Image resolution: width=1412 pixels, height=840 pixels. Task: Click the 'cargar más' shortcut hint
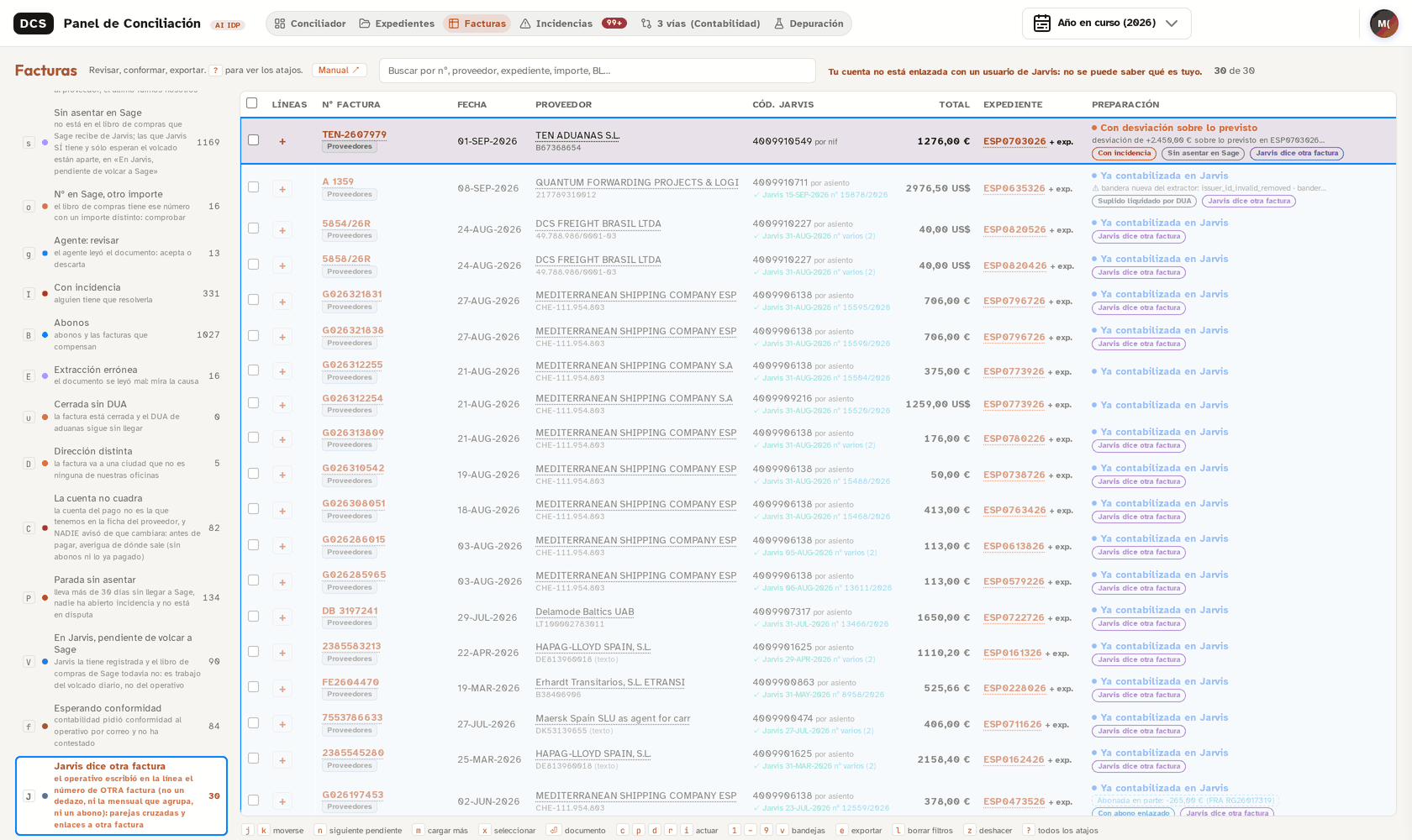point(440,830)
